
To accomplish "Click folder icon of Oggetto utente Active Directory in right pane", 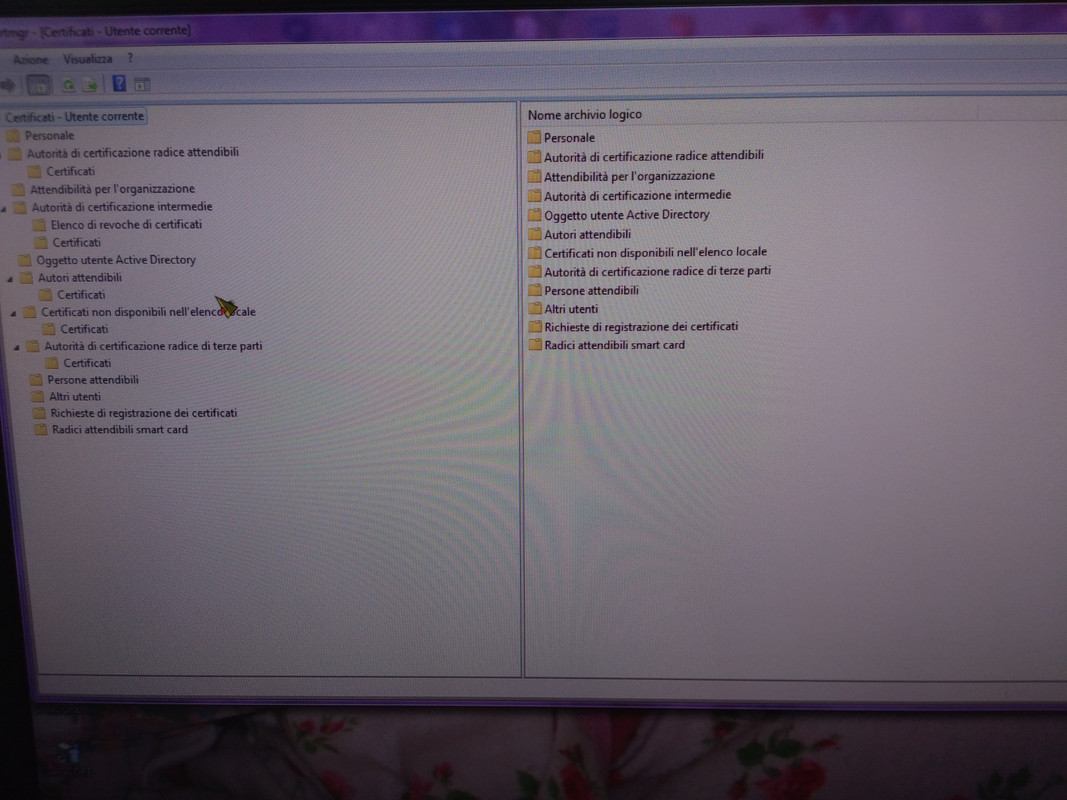I will (535, 215).
